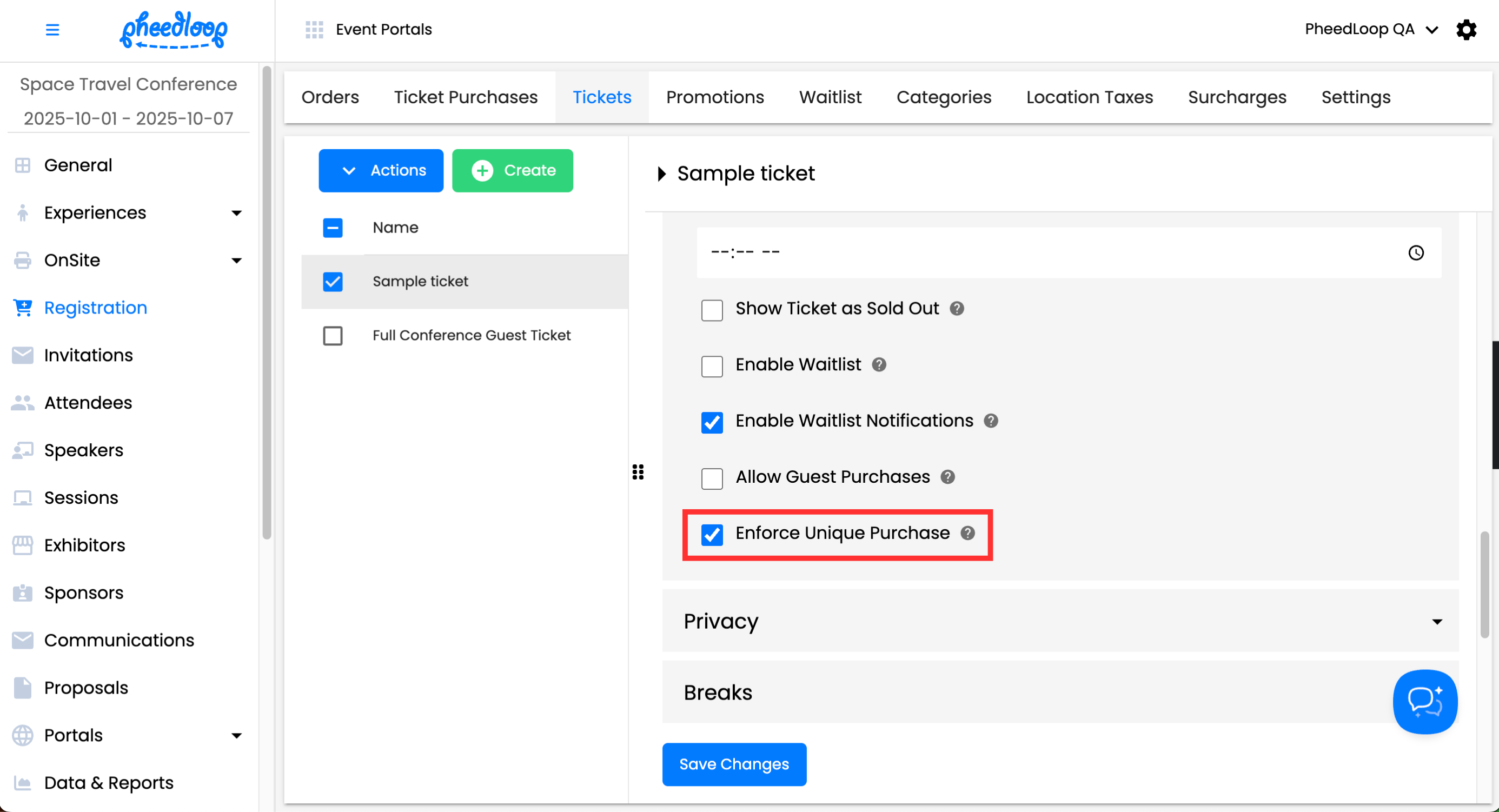
Task: Select Full Conference Guest Ticket checkbox
Action: click(333, 336)
